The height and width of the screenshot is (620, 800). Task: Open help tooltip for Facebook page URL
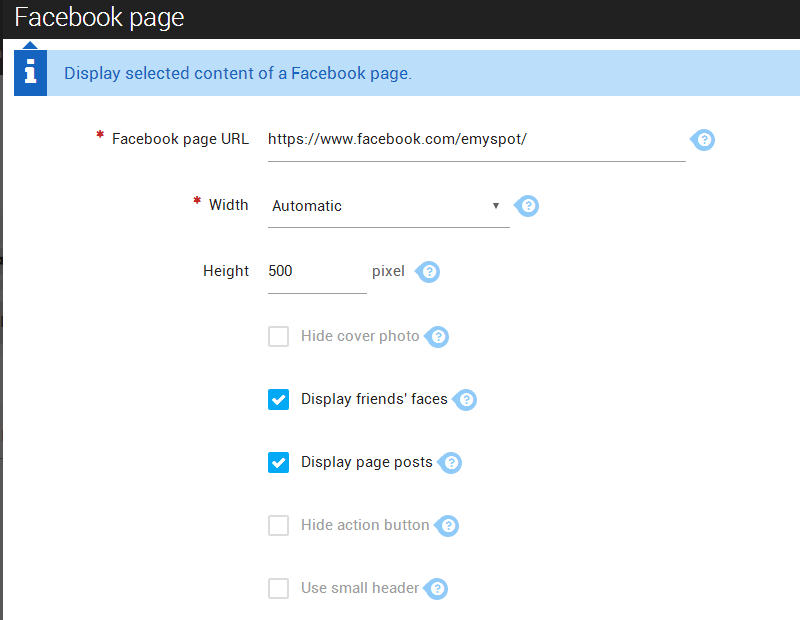(703, 139)
